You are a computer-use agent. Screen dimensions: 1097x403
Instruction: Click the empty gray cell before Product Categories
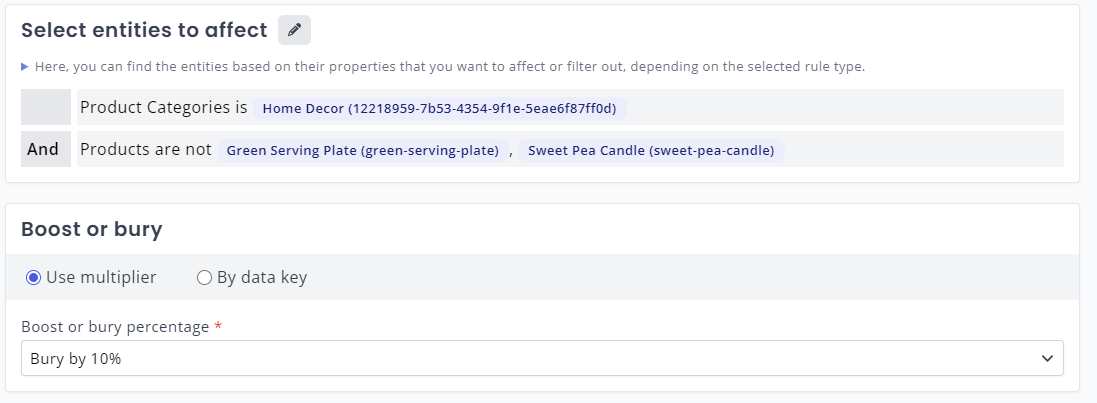coord(46,107)
